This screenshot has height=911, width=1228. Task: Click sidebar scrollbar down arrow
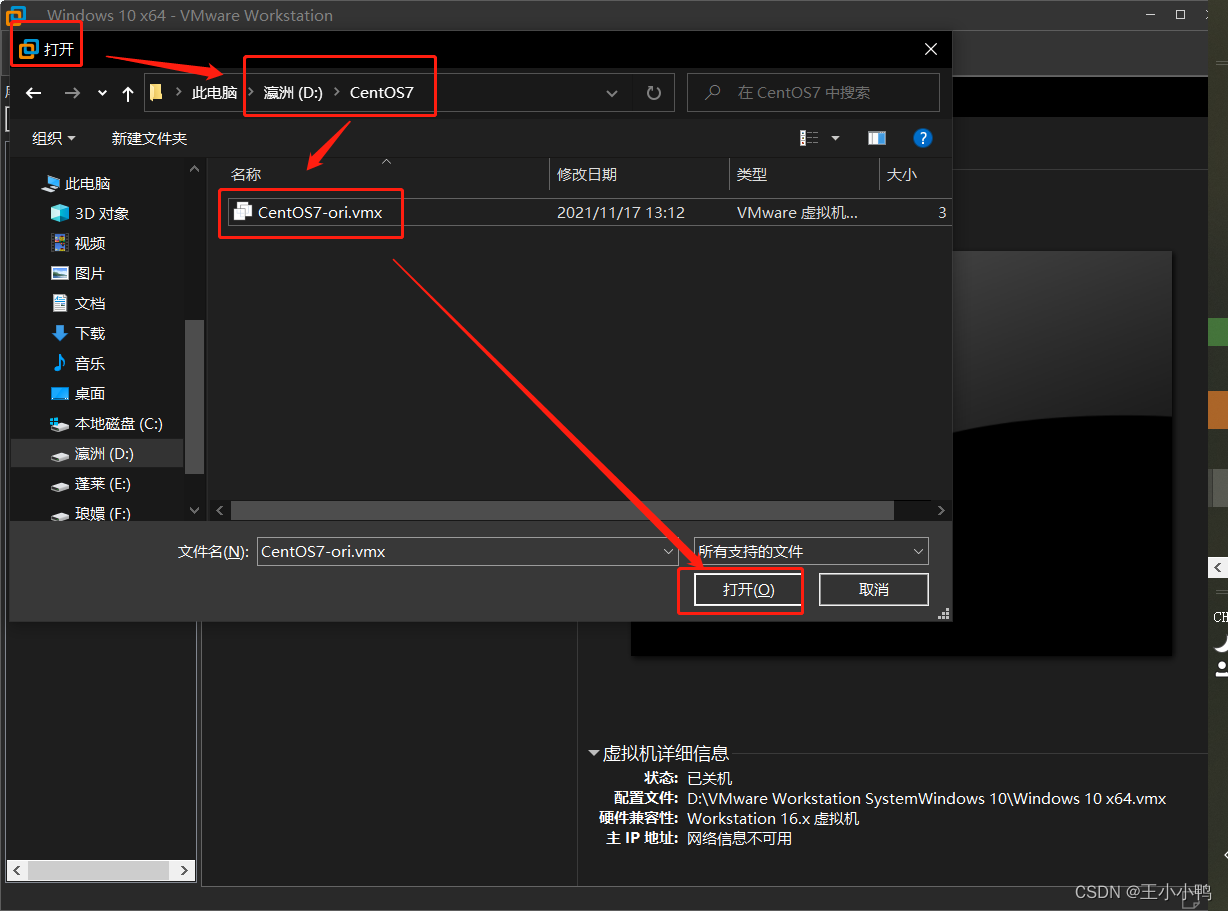[194, 510]
